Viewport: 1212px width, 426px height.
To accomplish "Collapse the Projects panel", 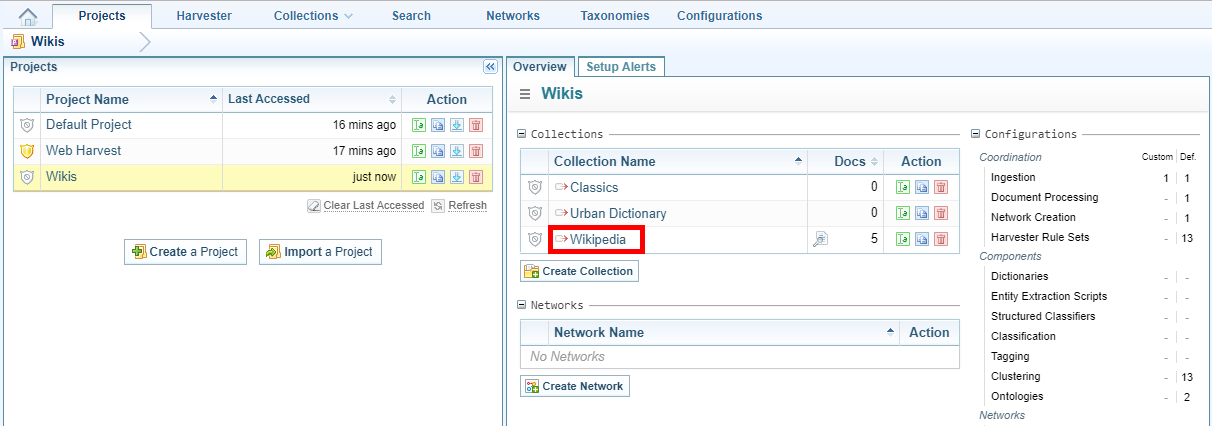I will coord(490,67).
